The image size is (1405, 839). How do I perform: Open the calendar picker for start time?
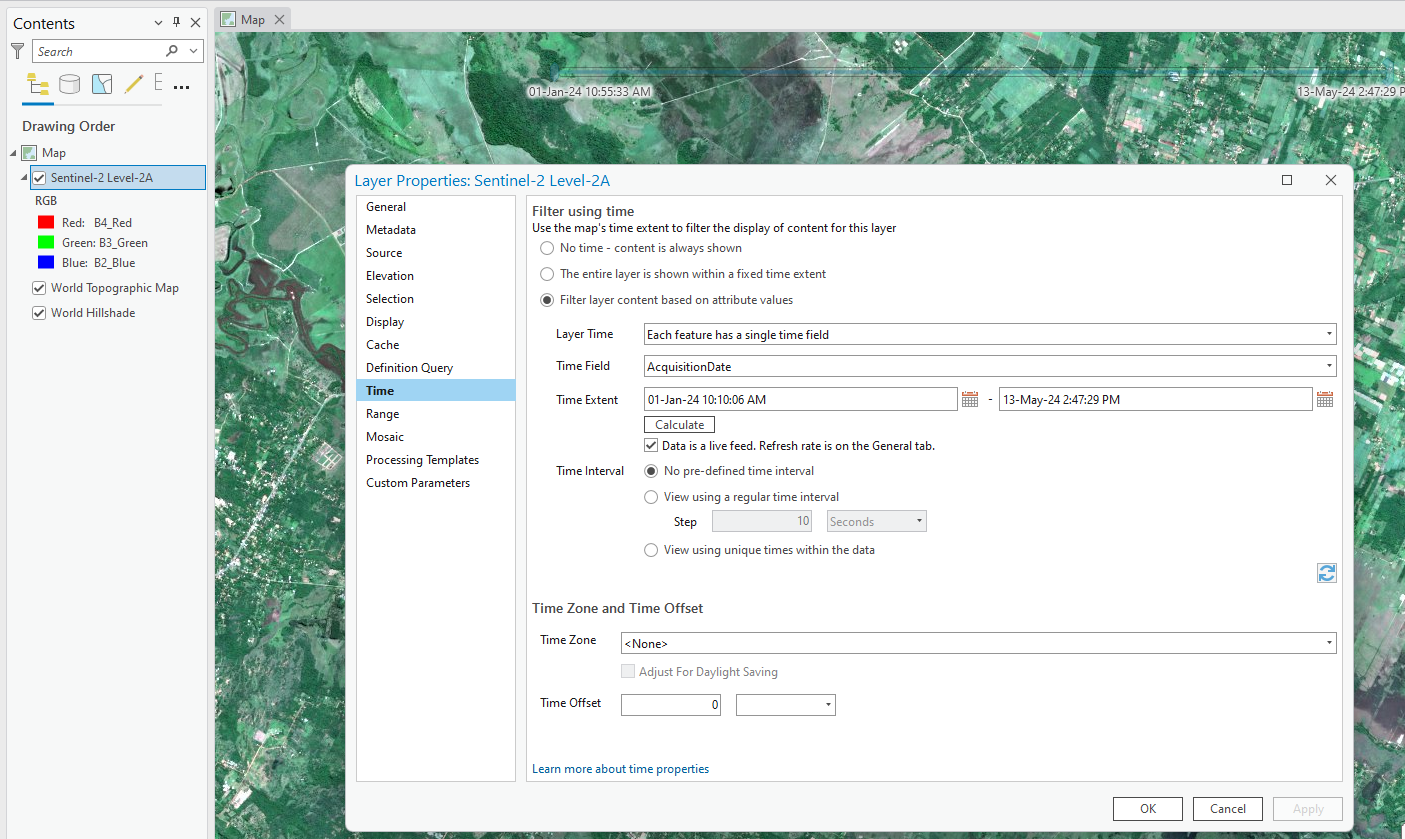(x=969, y=398)
